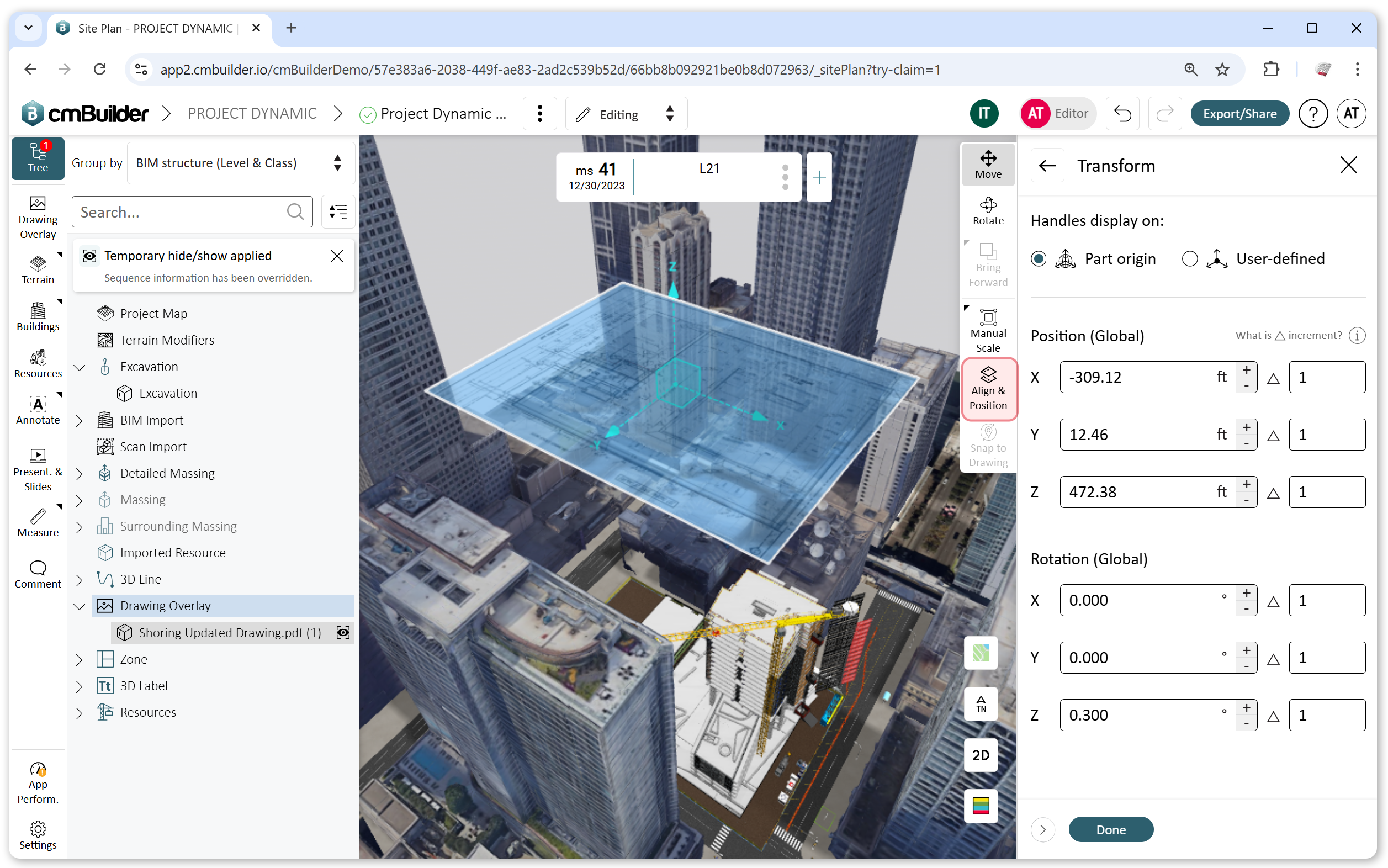The image size is (1388, 868).
Task: Dismiss Temporary hide/show applied notice
Action: click(x=336, y=256)
